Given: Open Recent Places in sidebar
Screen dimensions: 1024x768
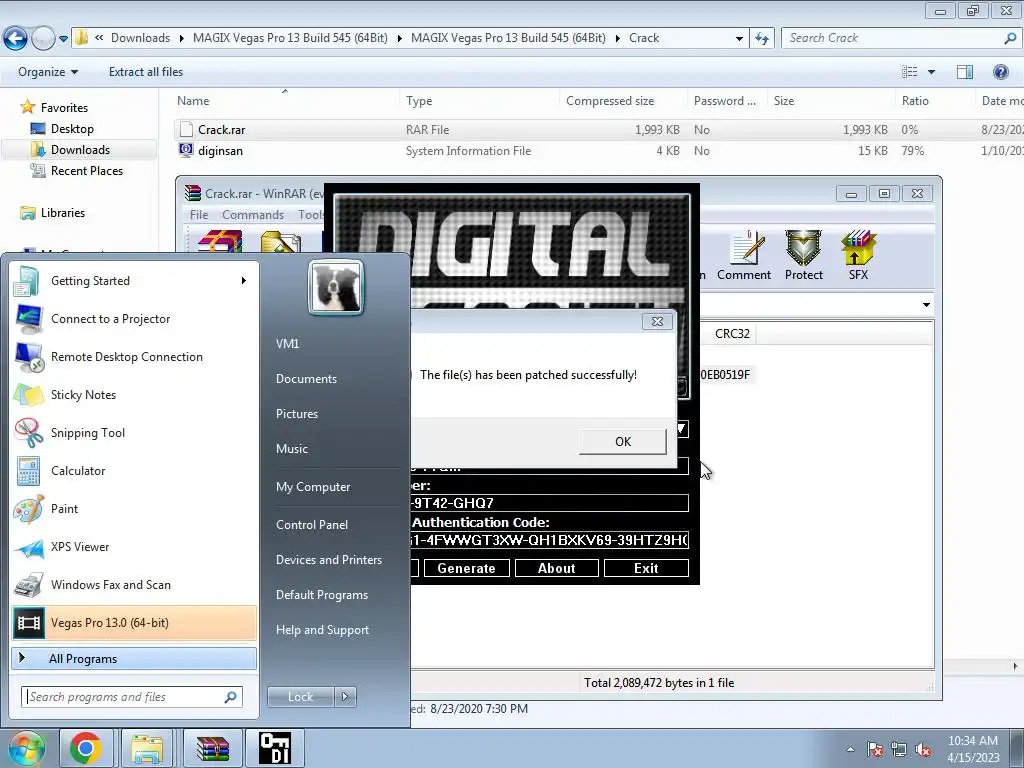Looking at the screenshot, I should [x=87, y=170].
